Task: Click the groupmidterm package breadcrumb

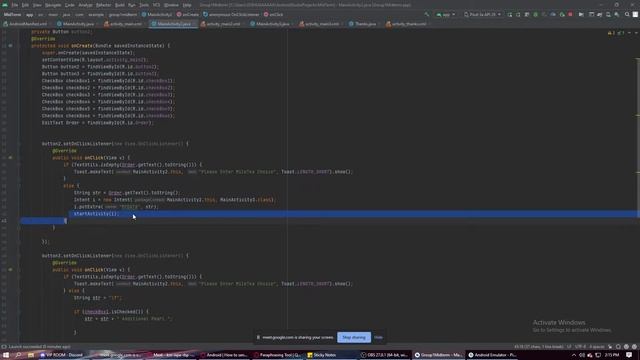Action: point(123,14)
